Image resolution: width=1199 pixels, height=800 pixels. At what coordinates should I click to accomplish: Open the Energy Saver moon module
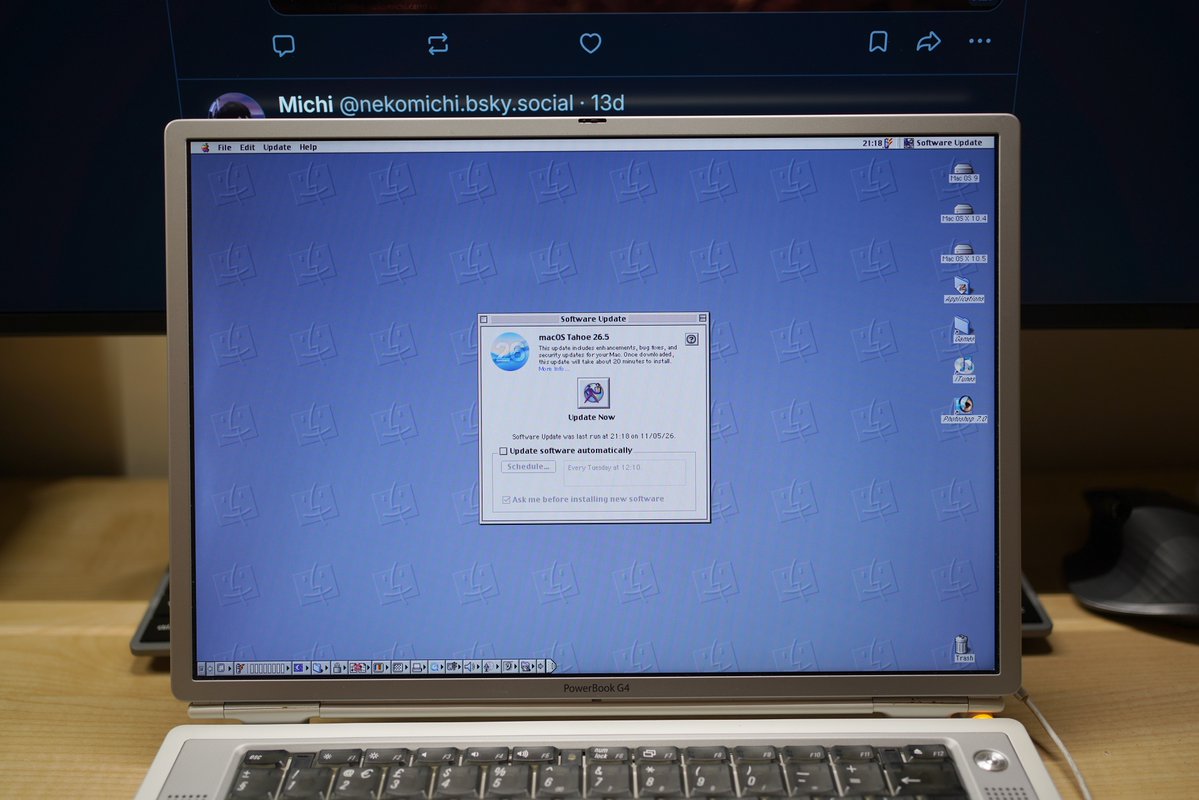[x=298, y=668]
